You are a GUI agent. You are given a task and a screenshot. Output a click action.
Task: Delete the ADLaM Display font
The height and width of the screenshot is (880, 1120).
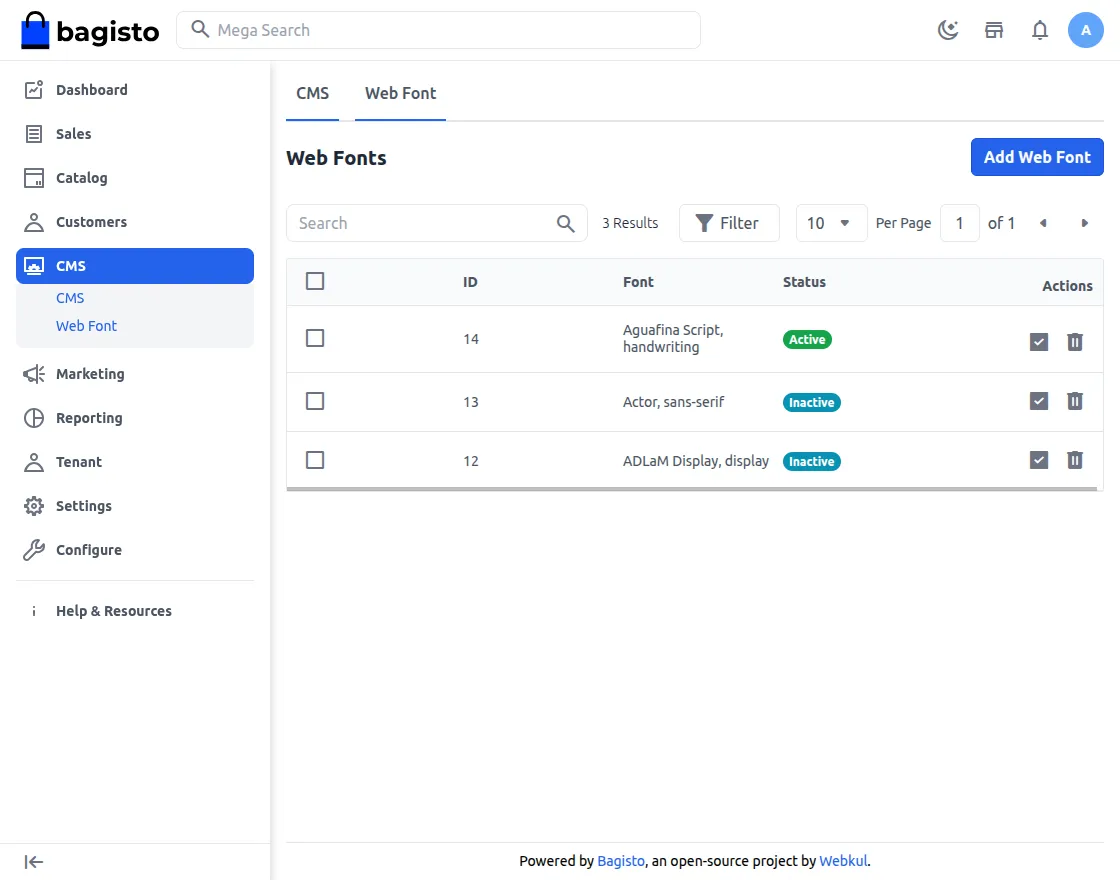click(x=1074, y=460)
